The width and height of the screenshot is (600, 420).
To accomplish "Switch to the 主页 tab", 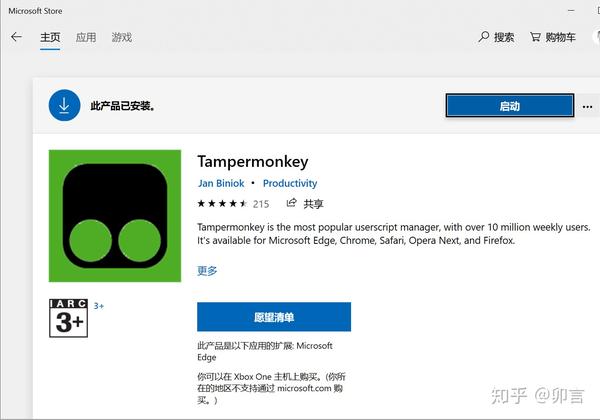I will pos(50,37).
